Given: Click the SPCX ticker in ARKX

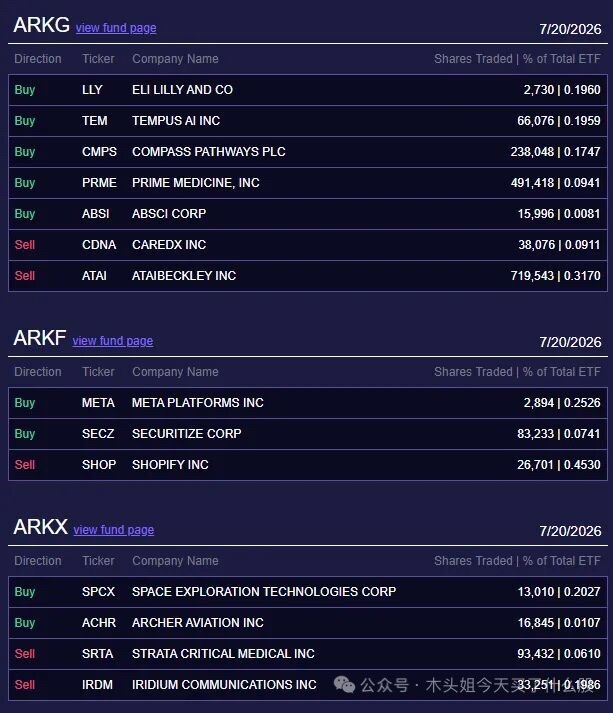Looking at the screenshot, I should 98,592.
